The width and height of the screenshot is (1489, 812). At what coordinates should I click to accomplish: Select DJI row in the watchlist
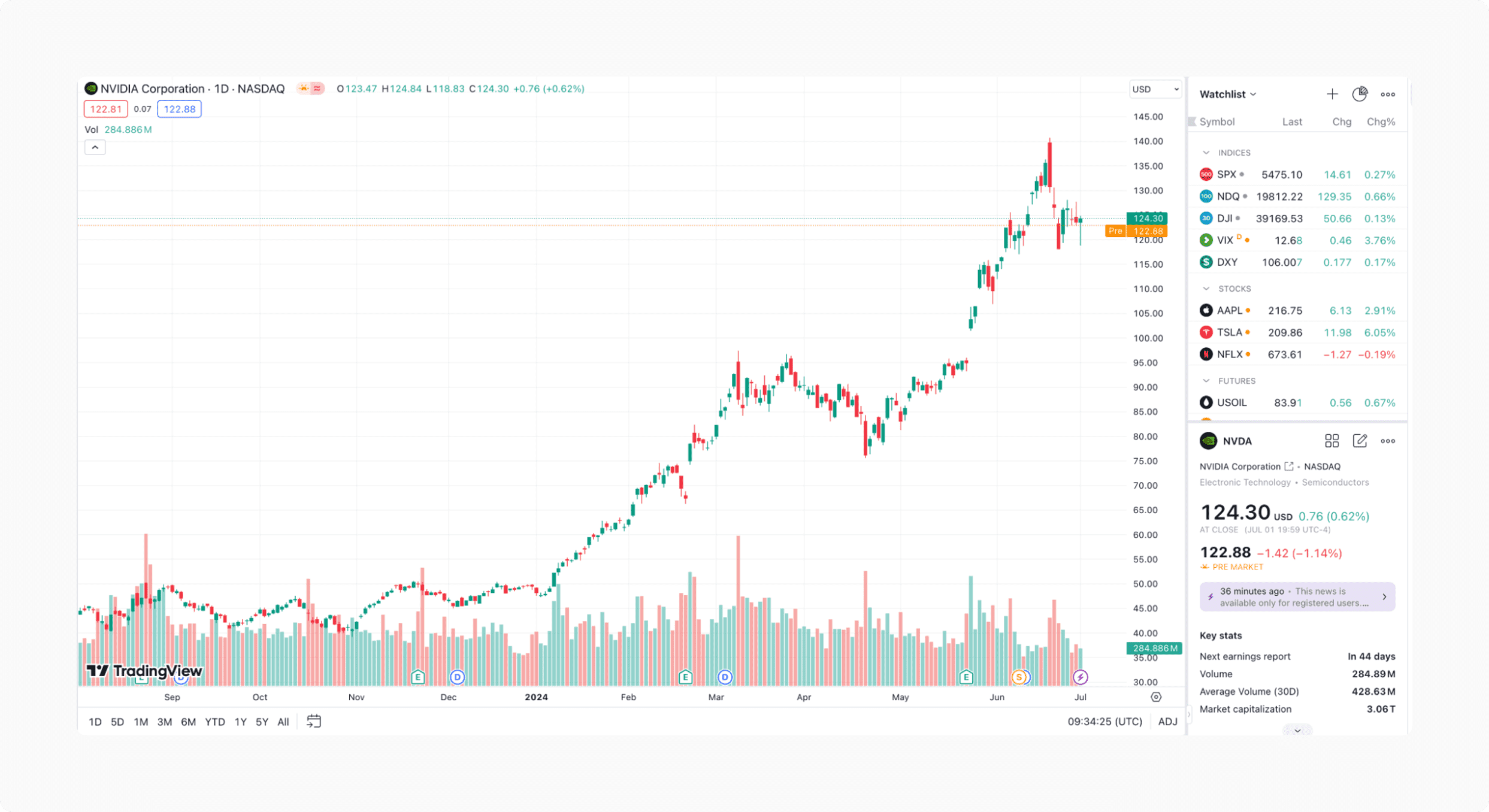click(1297, 218)
